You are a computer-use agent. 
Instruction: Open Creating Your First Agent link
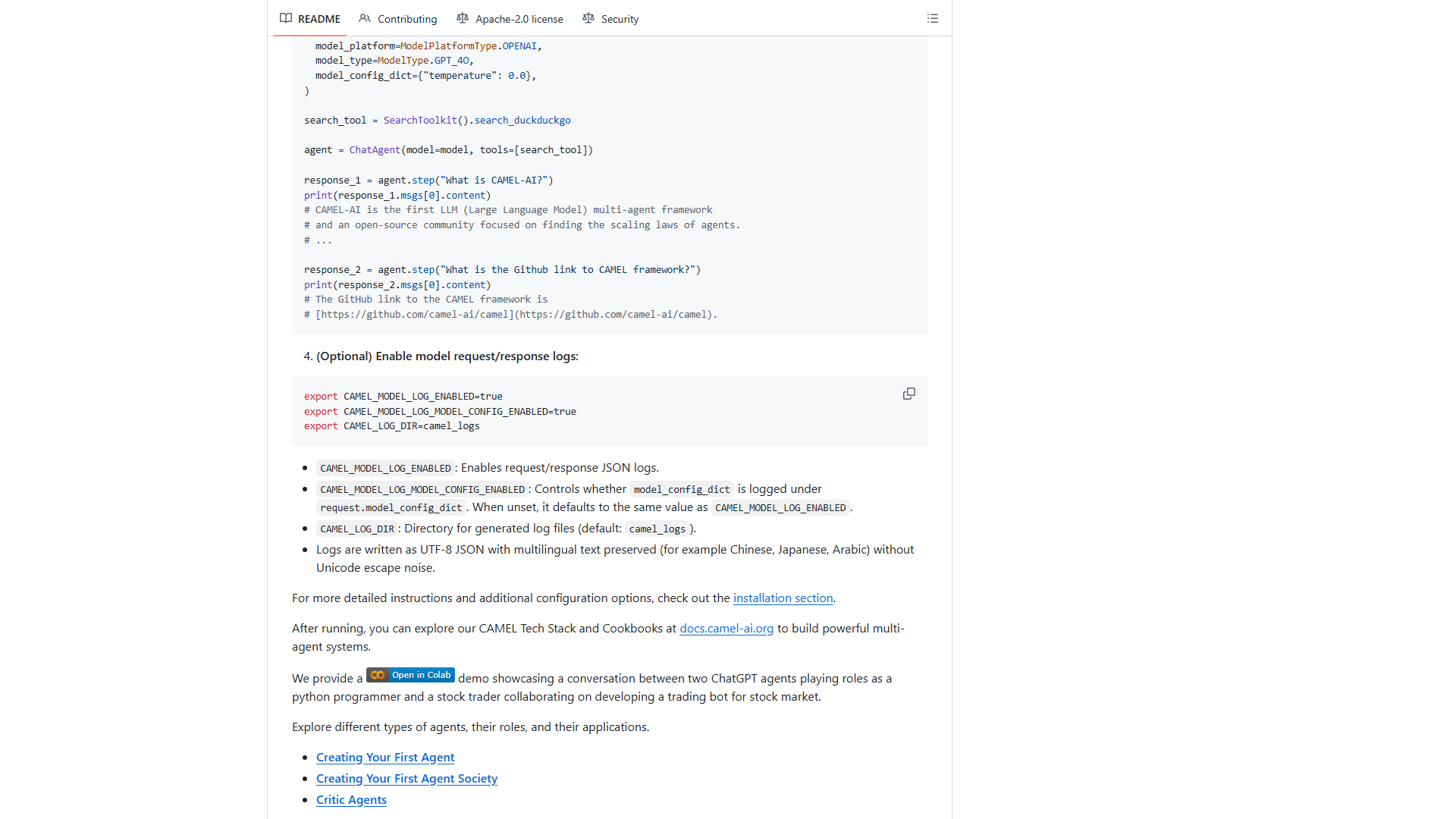click(385, 758)
